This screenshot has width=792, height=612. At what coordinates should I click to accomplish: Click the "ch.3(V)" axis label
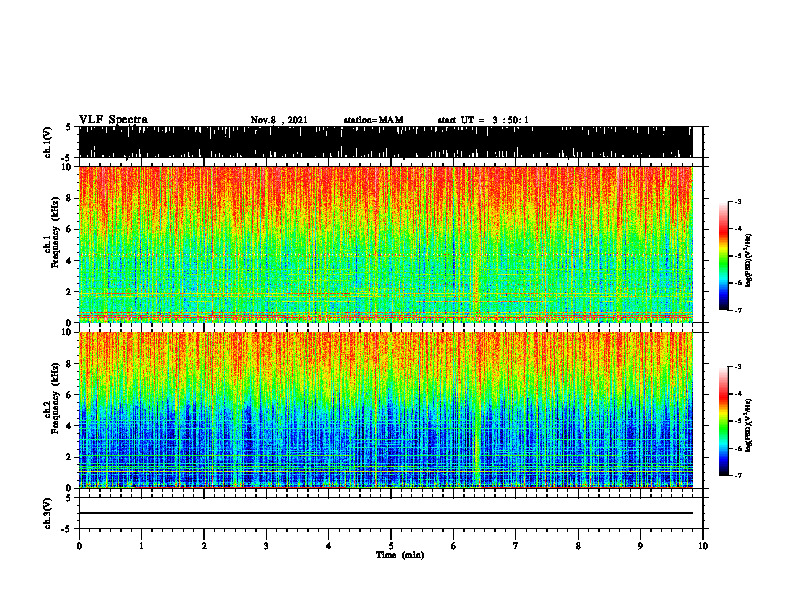pos(48,513)
